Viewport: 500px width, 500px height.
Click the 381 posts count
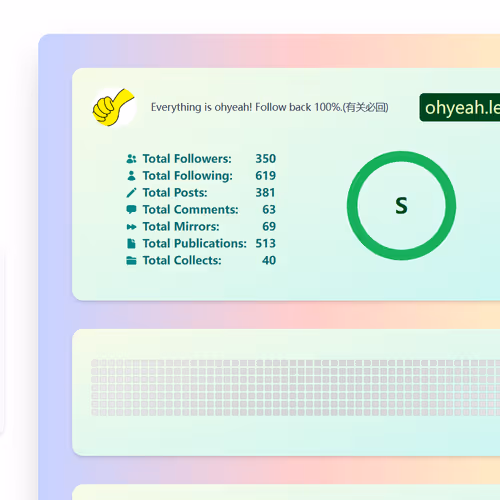coord(265,193)
